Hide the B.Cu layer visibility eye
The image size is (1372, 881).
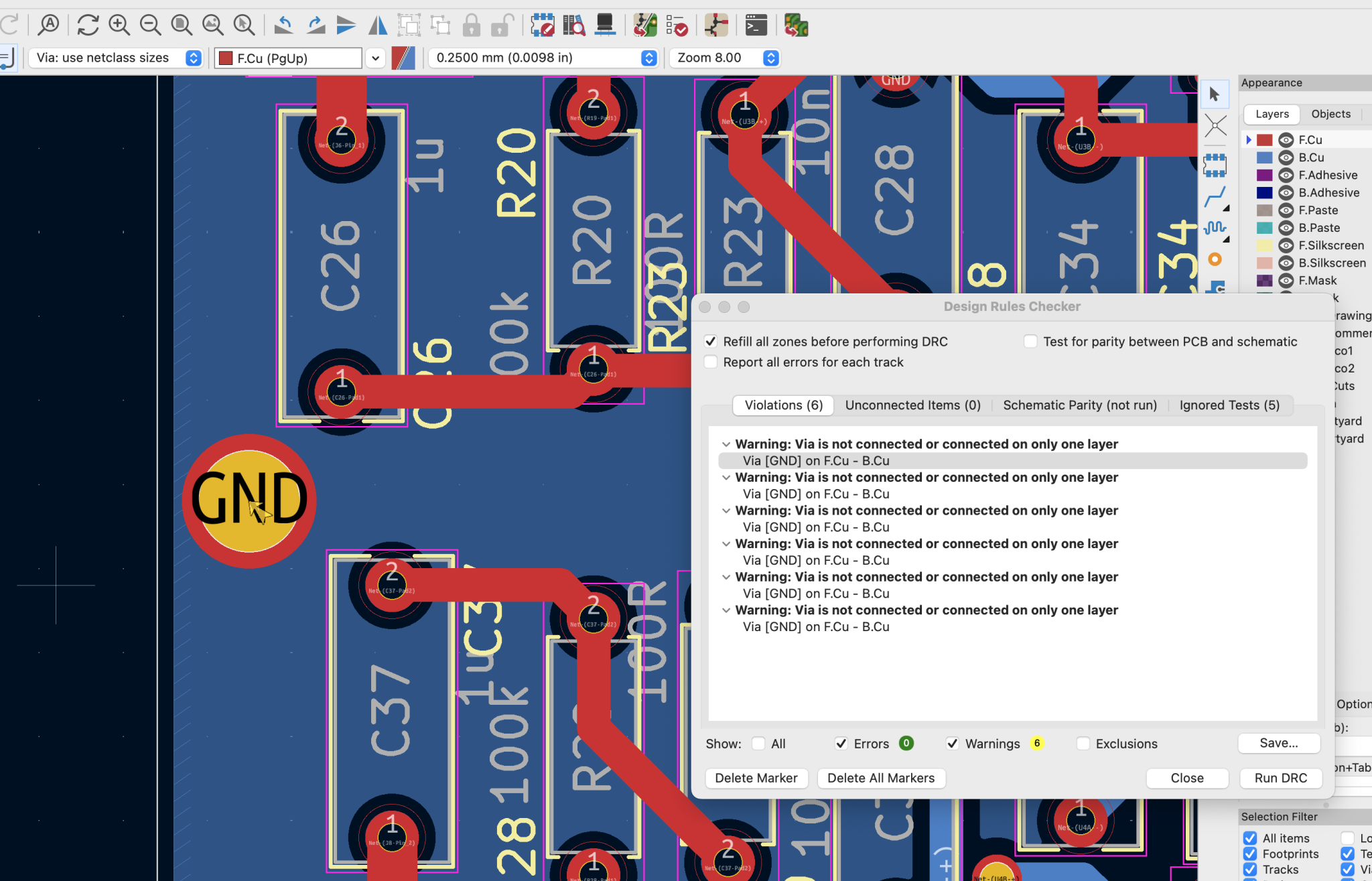[x=1286, y=157]
